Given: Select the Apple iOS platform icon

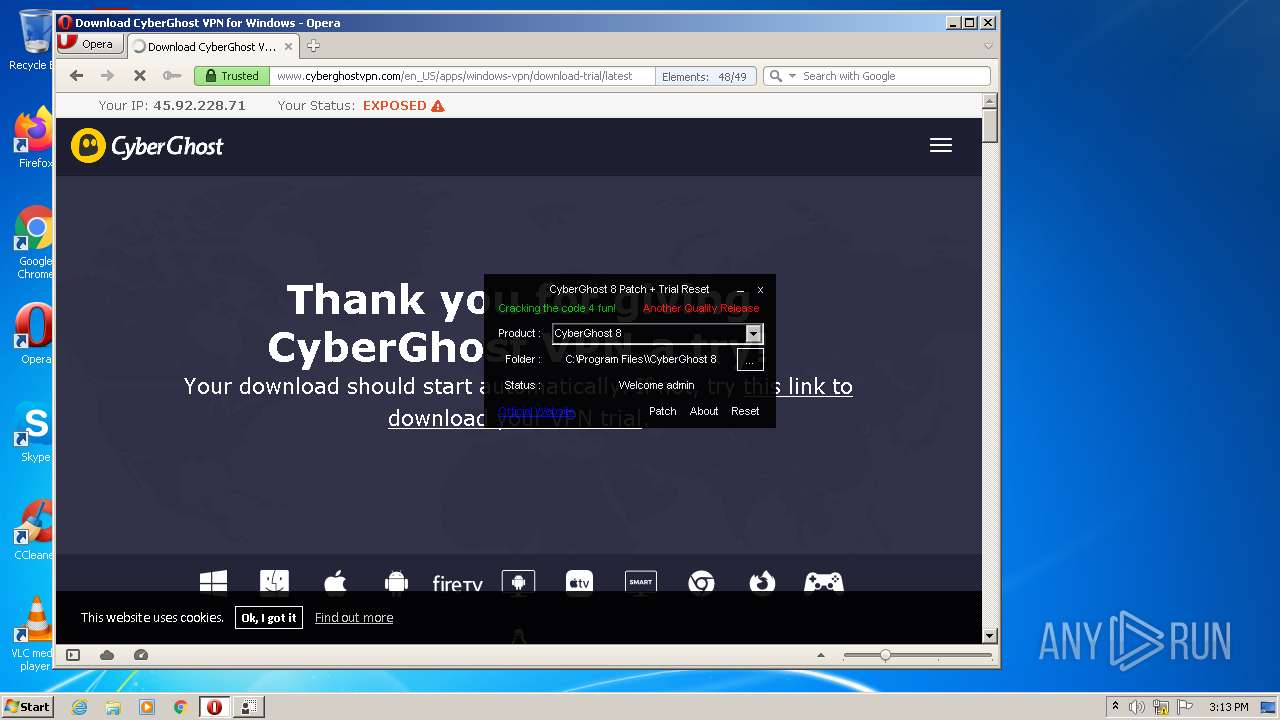Looking at the screenshot, I should pyautogui.click(x=335, y=582).
